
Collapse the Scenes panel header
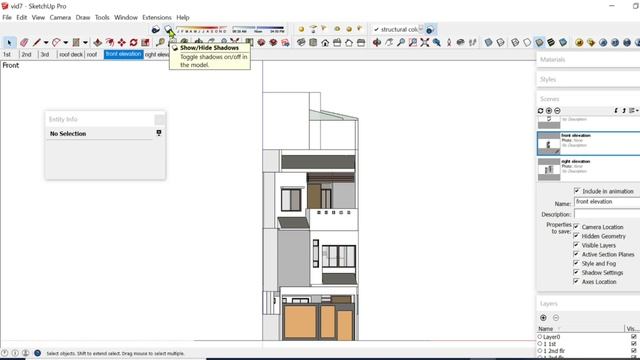click(588, 99)
